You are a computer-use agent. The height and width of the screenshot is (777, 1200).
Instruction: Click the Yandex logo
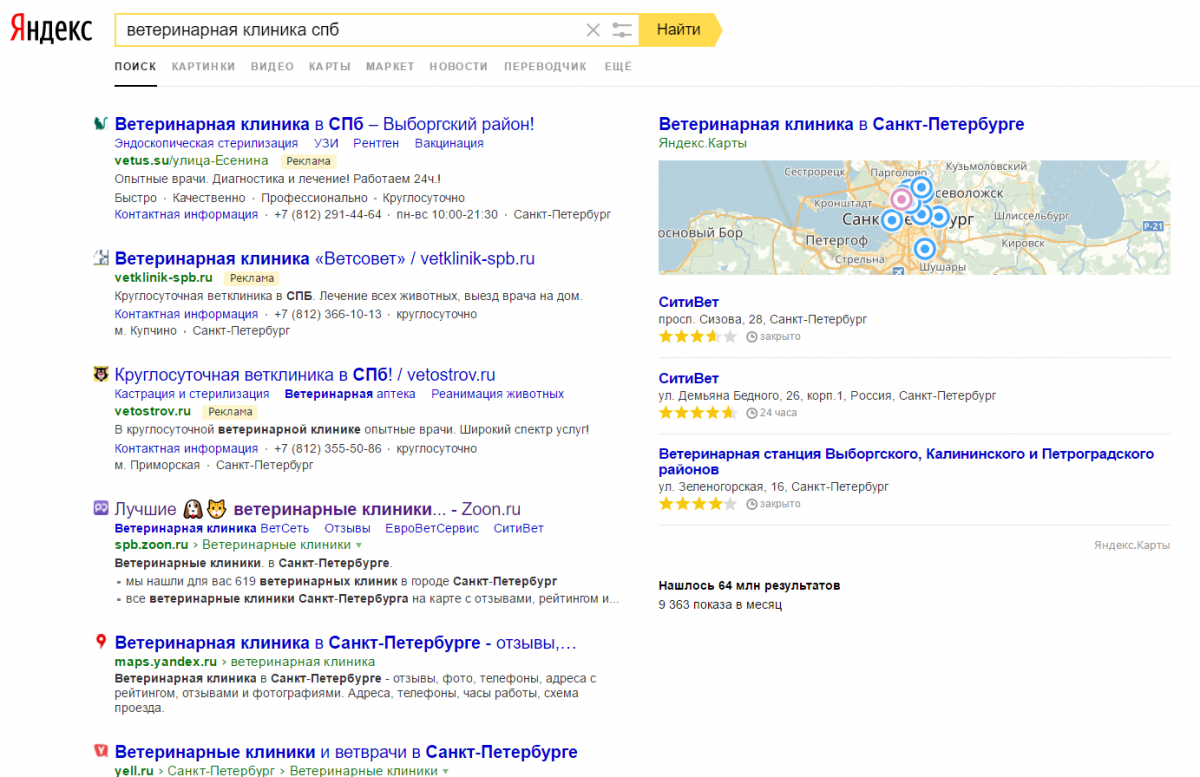51,30
